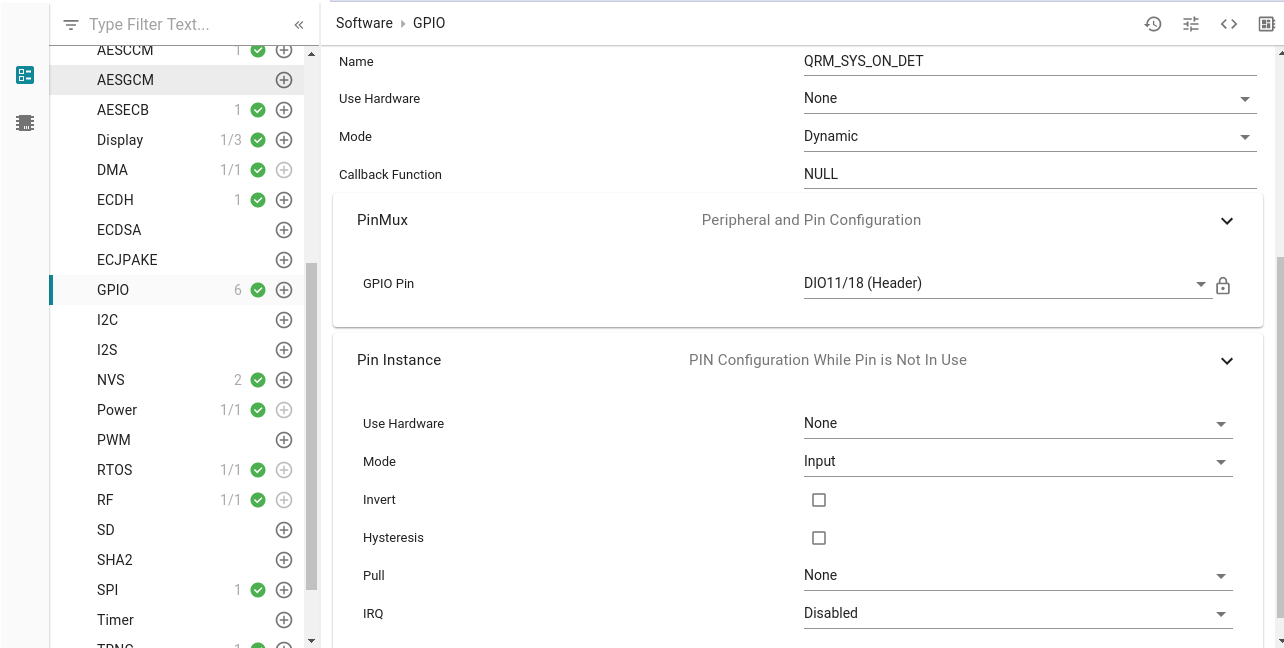Click Software in the breadcrumb
This screenshot has height=648, width=1284.
[365, 23]
